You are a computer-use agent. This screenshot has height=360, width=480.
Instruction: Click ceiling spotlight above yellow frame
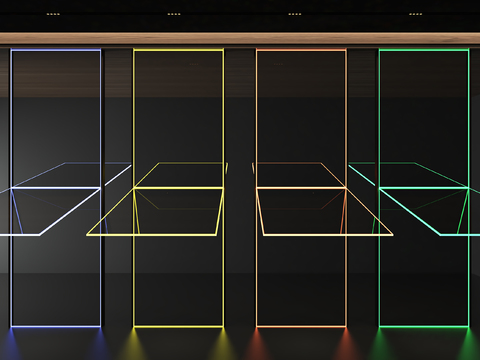(x=174, y=14)
